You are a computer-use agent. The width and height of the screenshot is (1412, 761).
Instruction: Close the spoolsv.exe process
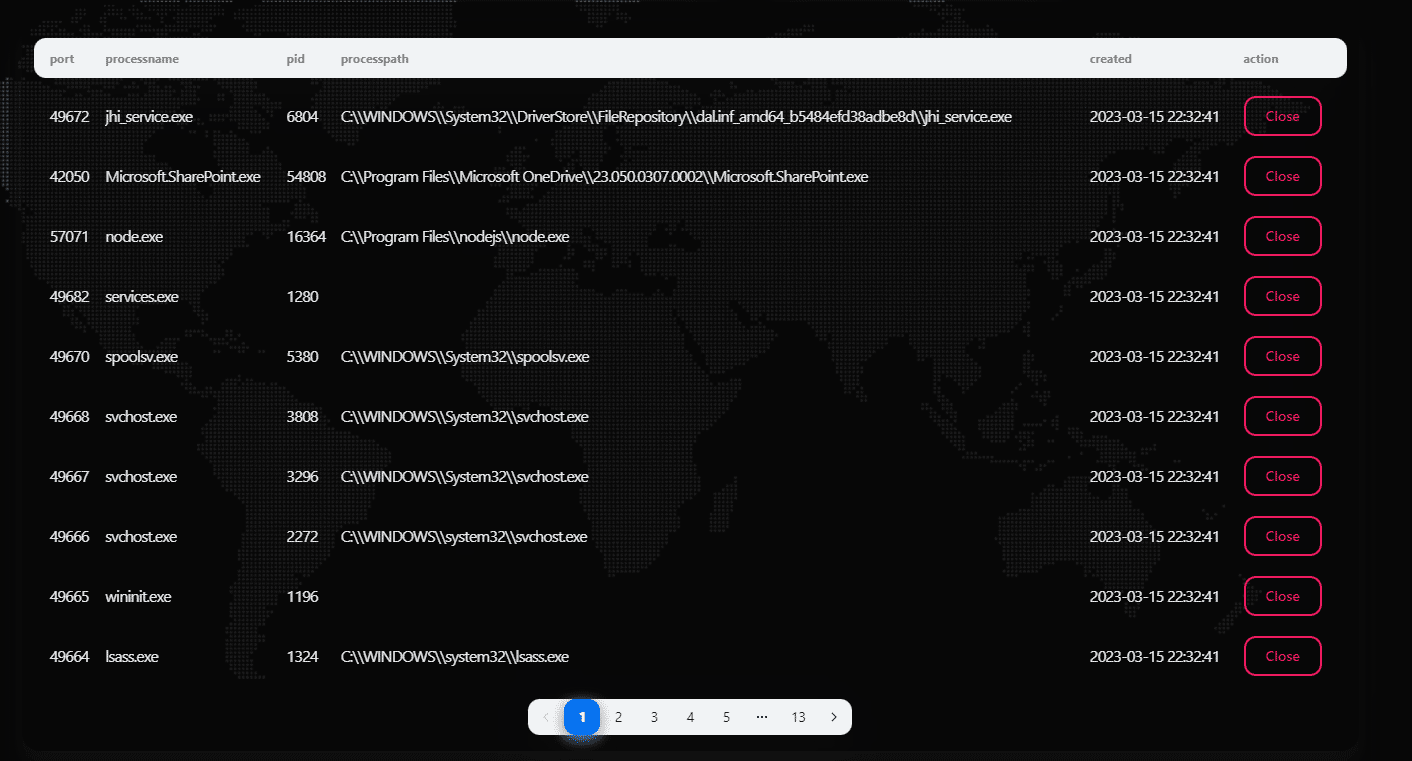[1282, 356]
